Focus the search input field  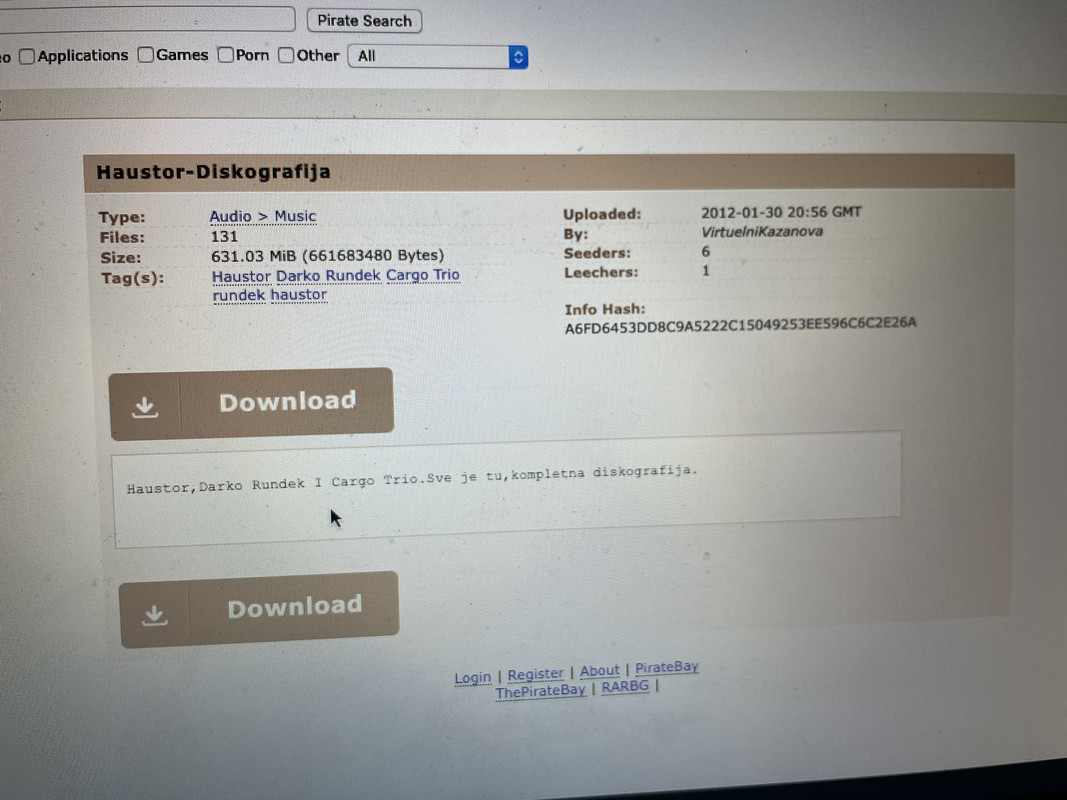147,18
